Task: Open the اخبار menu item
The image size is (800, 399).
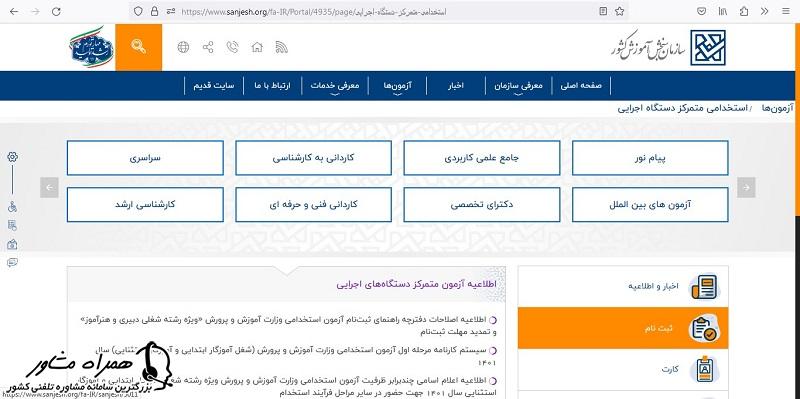Action: tap(456, 86)
